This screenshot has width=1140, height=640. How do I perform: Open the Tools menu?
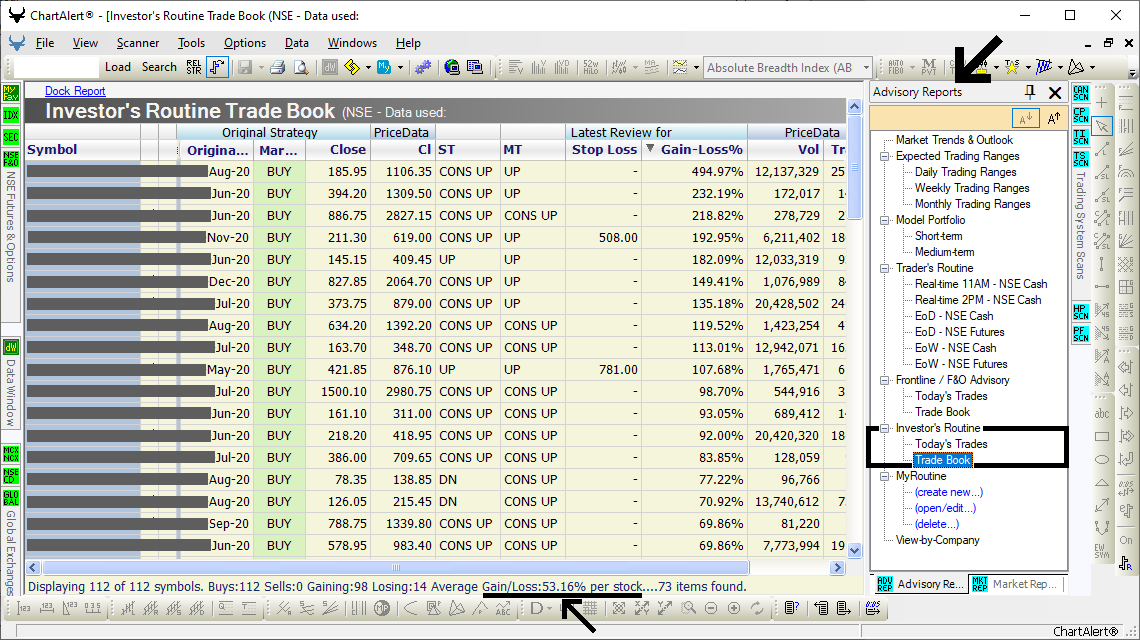click(x=191, y=43)
